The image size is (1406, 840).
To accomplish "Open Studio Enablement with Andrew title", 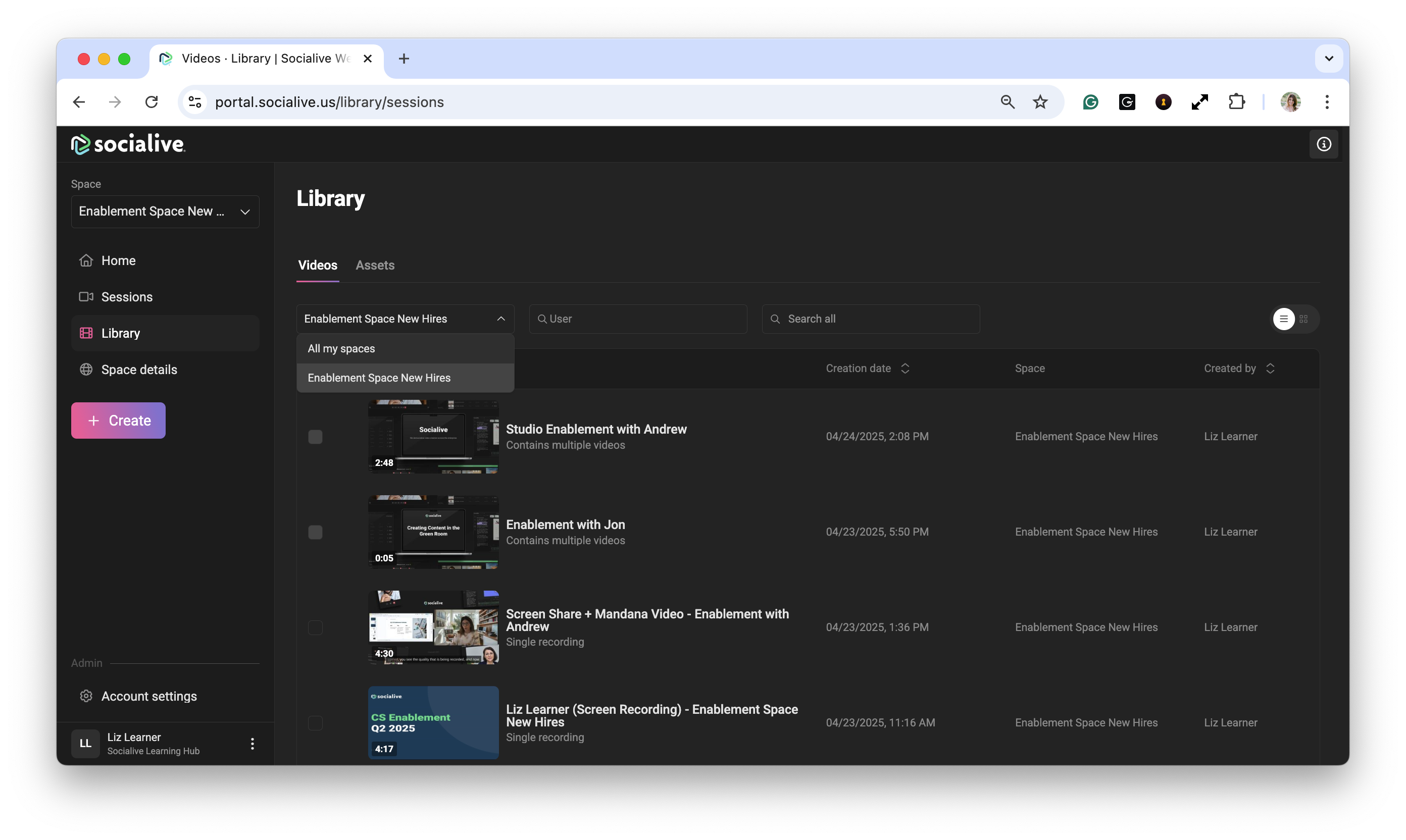I will coord(596,429).
